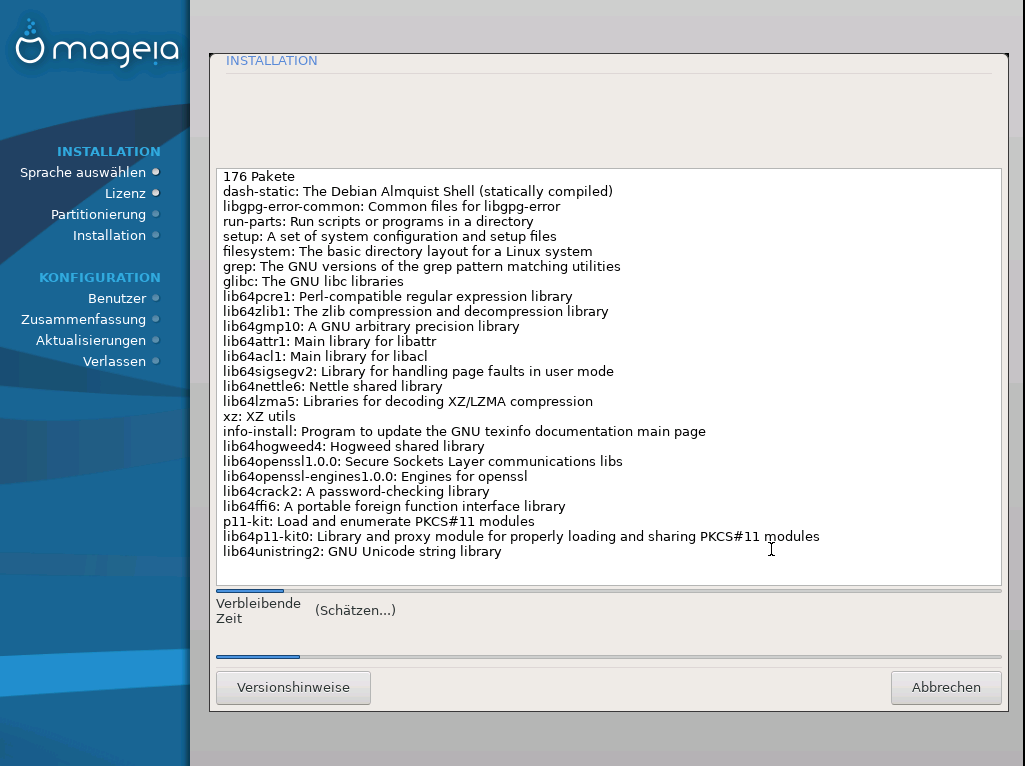Click the lib64unistring2 package line

coord(362,551)
